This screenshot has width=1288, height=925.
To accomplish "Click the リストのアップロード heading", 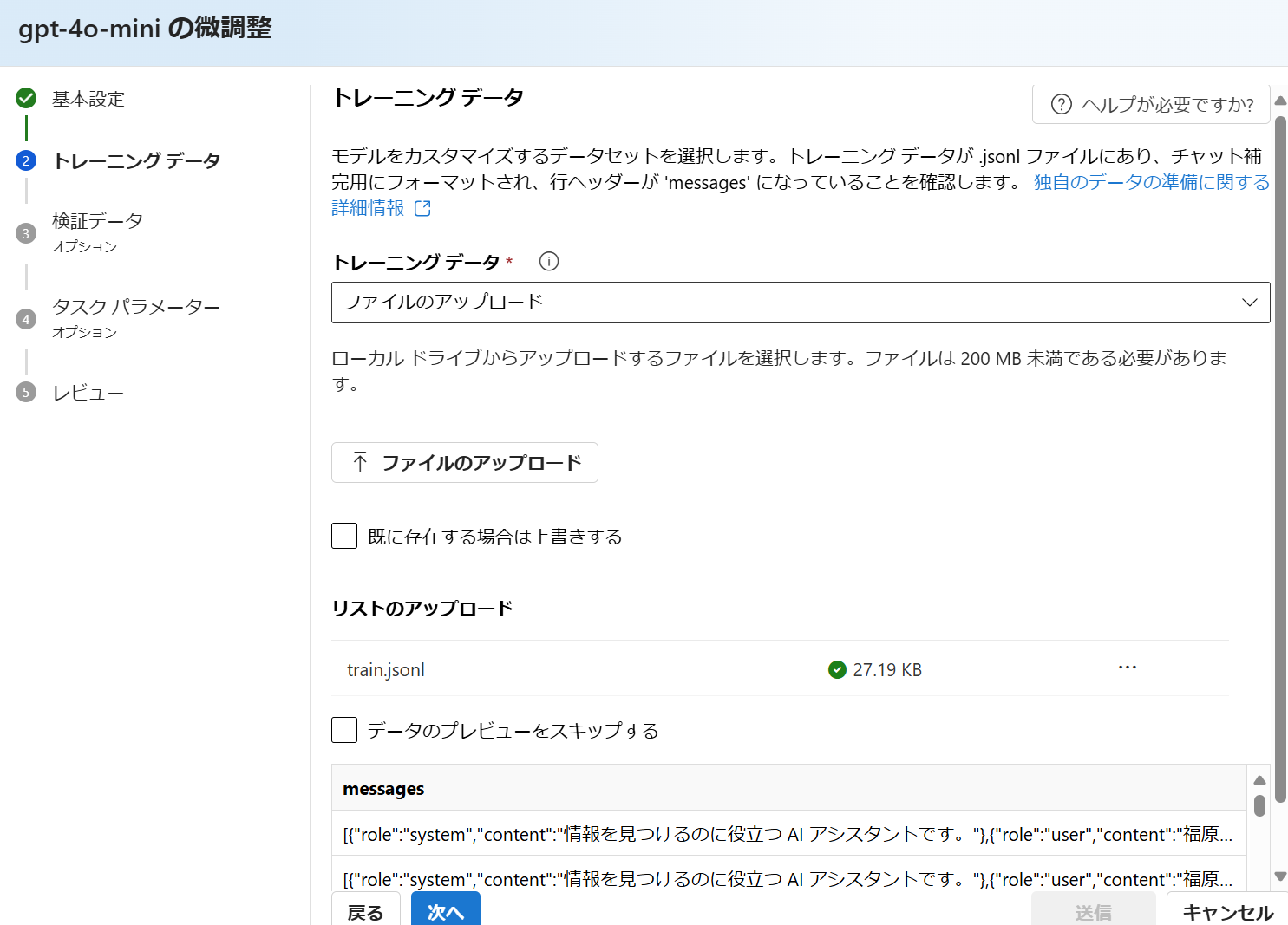I will pyautogui.click(x=422, y=609).
